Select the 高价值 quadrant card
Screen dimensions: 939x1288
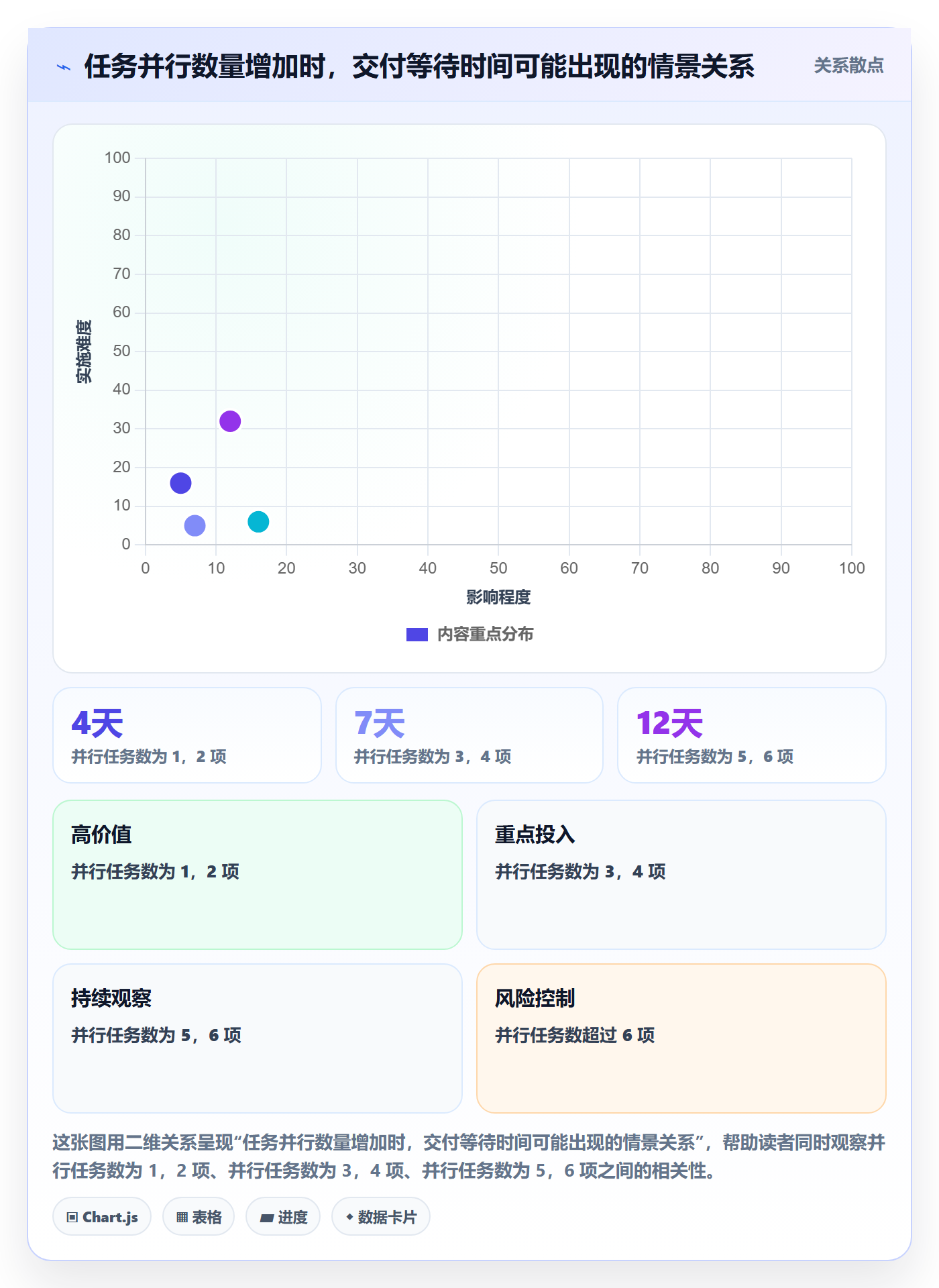click(258, 875)
